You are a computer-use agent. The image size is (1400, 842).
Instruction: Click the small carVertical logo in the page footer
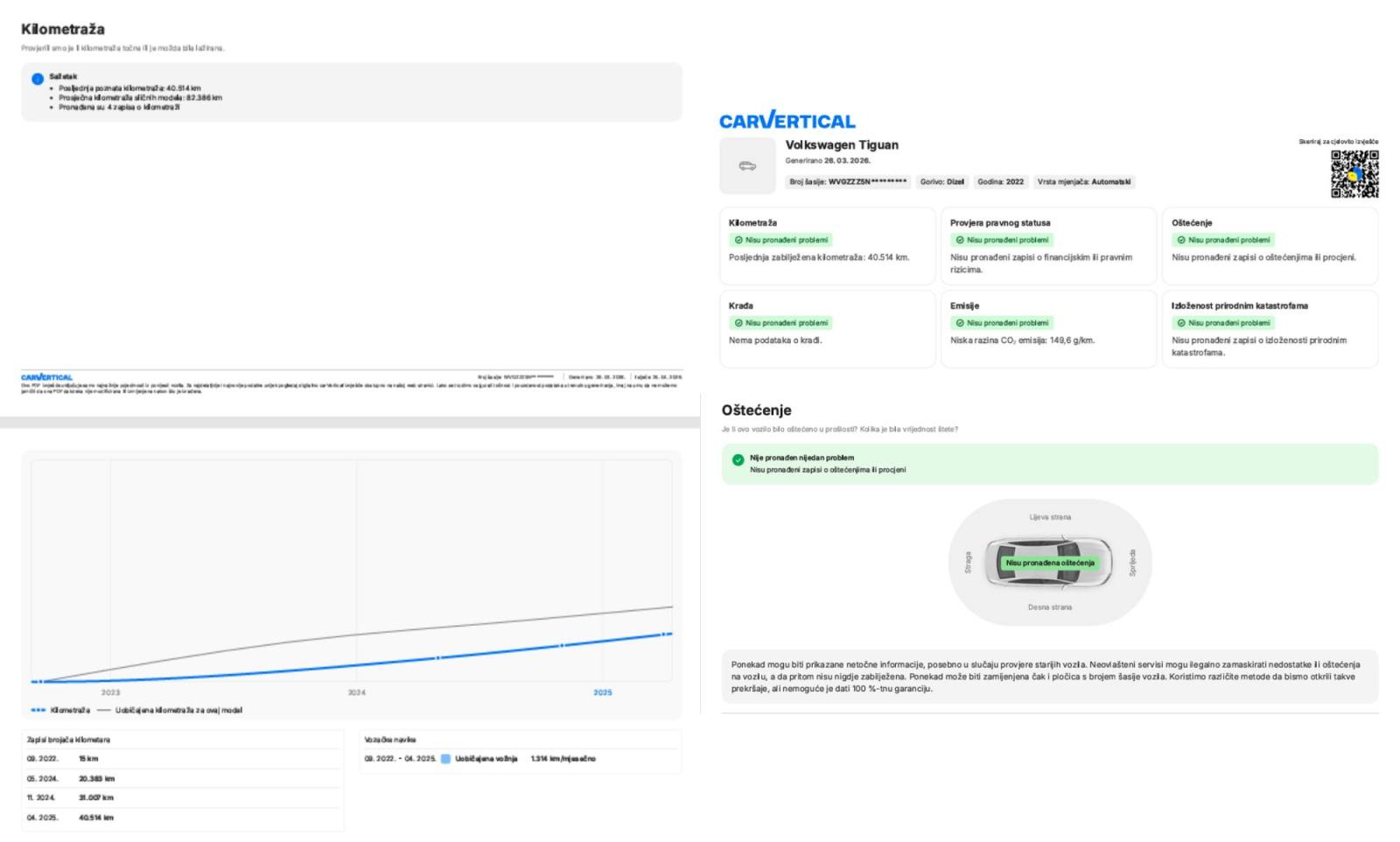point(46,377)
